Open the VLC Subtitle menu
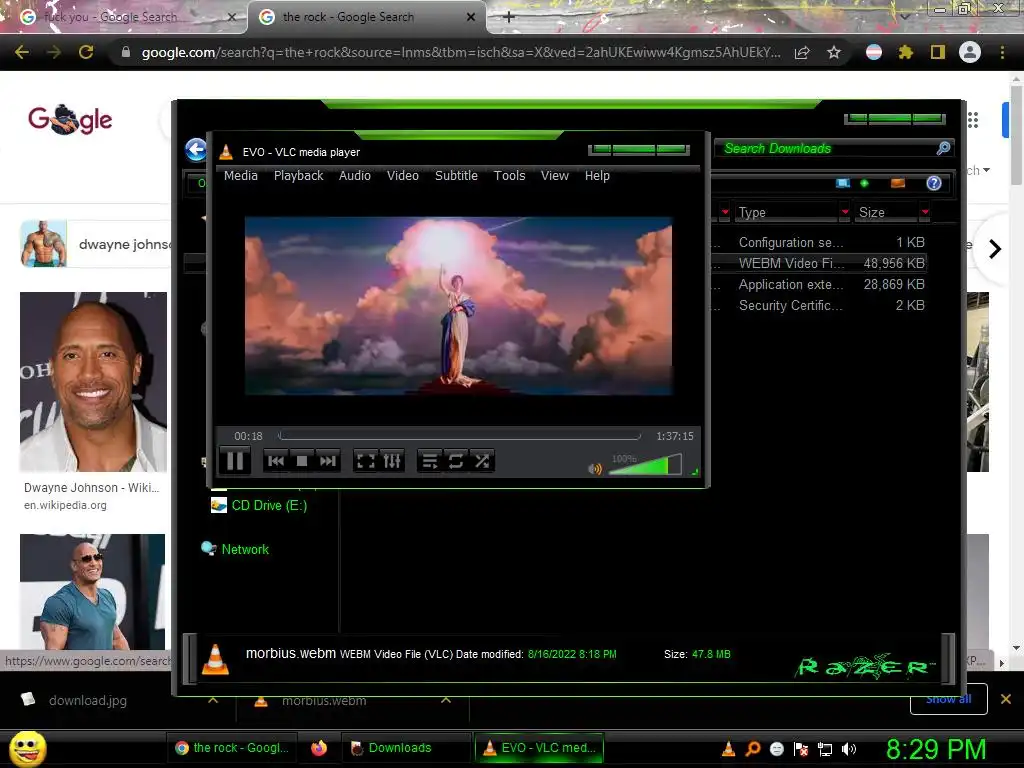Screen dimensions: 1024x768 [x=456, y=176]
